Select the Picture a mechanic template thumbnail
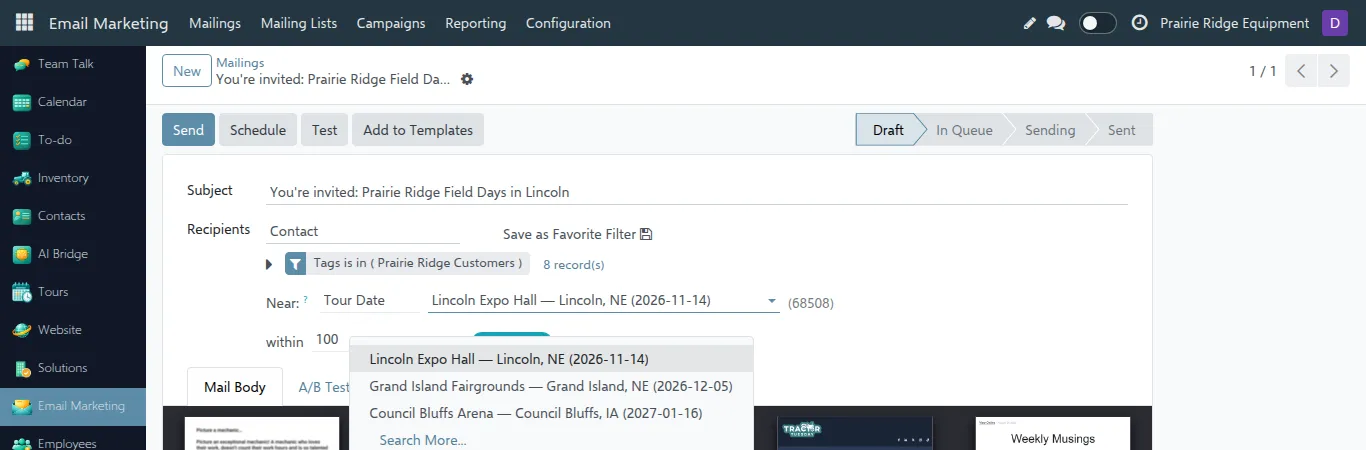Image resolution: width=1366 pixels, height=450 pixels. 262,434
